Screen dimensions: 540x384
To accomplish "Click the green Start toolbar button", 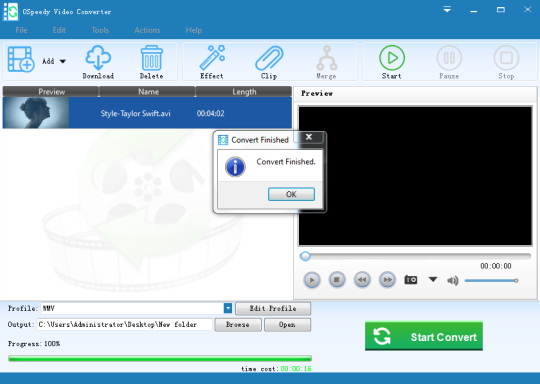I will pos(392,62).
